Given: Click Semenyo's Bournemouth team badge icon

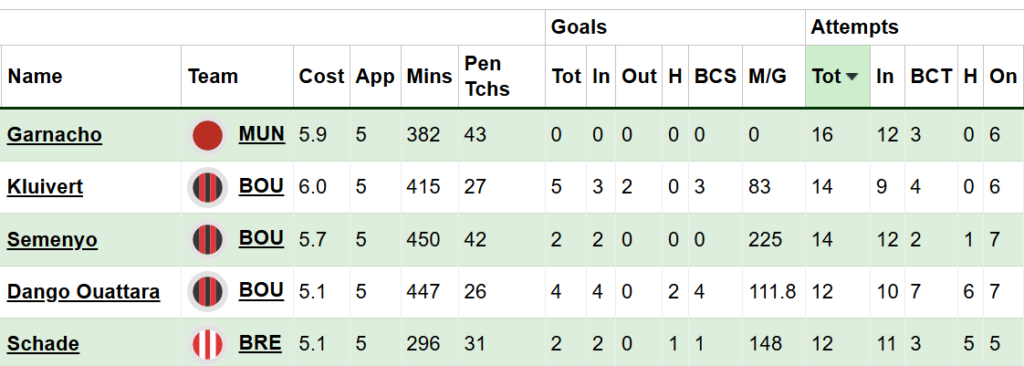Looking at the screenshot, I should pyautogui.click(x=208, y=240).
